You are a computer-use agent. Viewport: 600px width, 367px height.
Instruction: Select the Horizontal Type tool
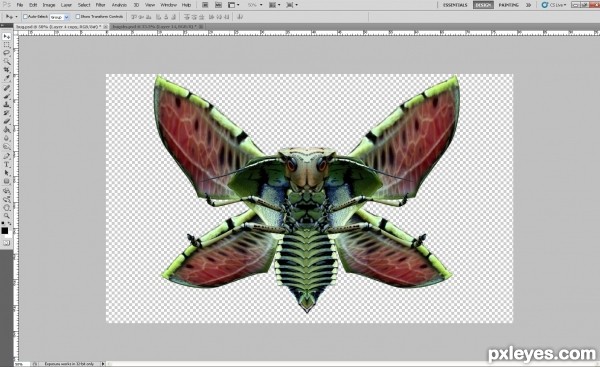point(7,165)
